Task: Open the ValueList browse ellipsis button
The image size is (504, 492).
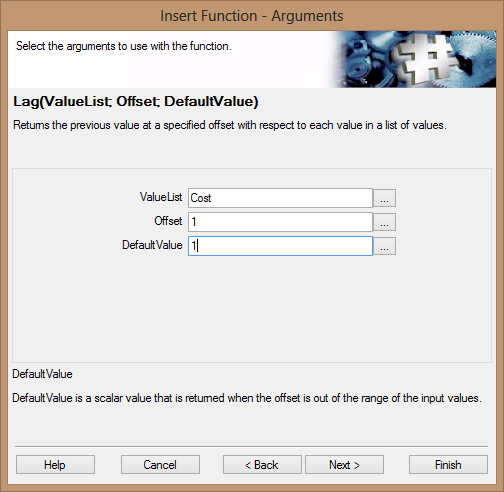Action: [384, 198]
